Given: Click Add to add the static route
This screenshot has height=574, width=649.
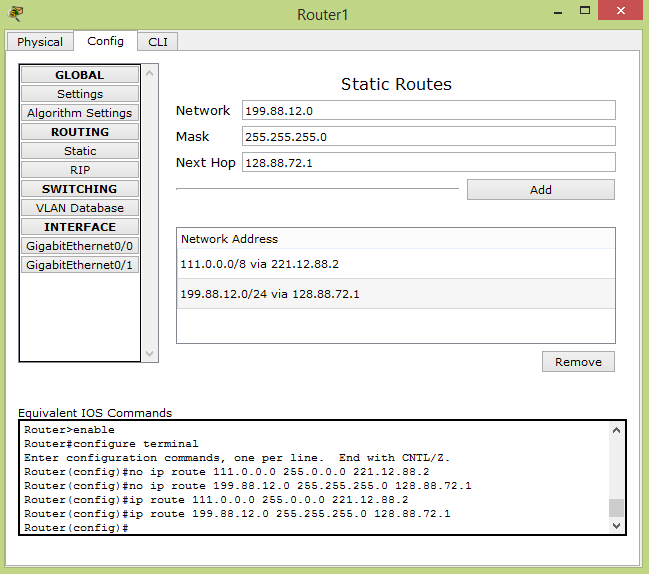Looking at the screenshot, I should pyautogui.click(x=541, y=190).
